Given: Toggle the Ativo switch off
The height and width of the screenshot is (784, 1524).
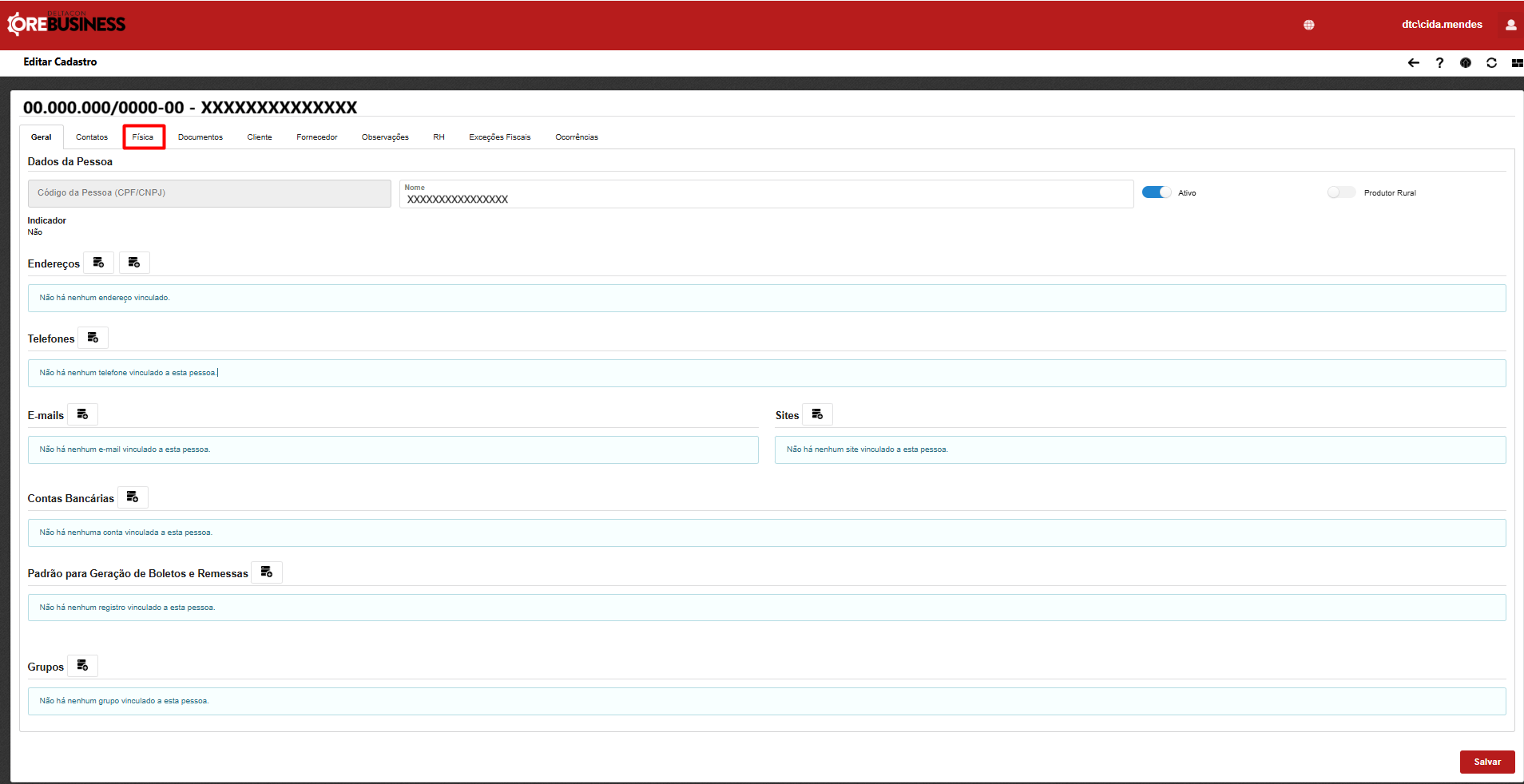Looking at the screenshot, I should tap(1157, 192).
